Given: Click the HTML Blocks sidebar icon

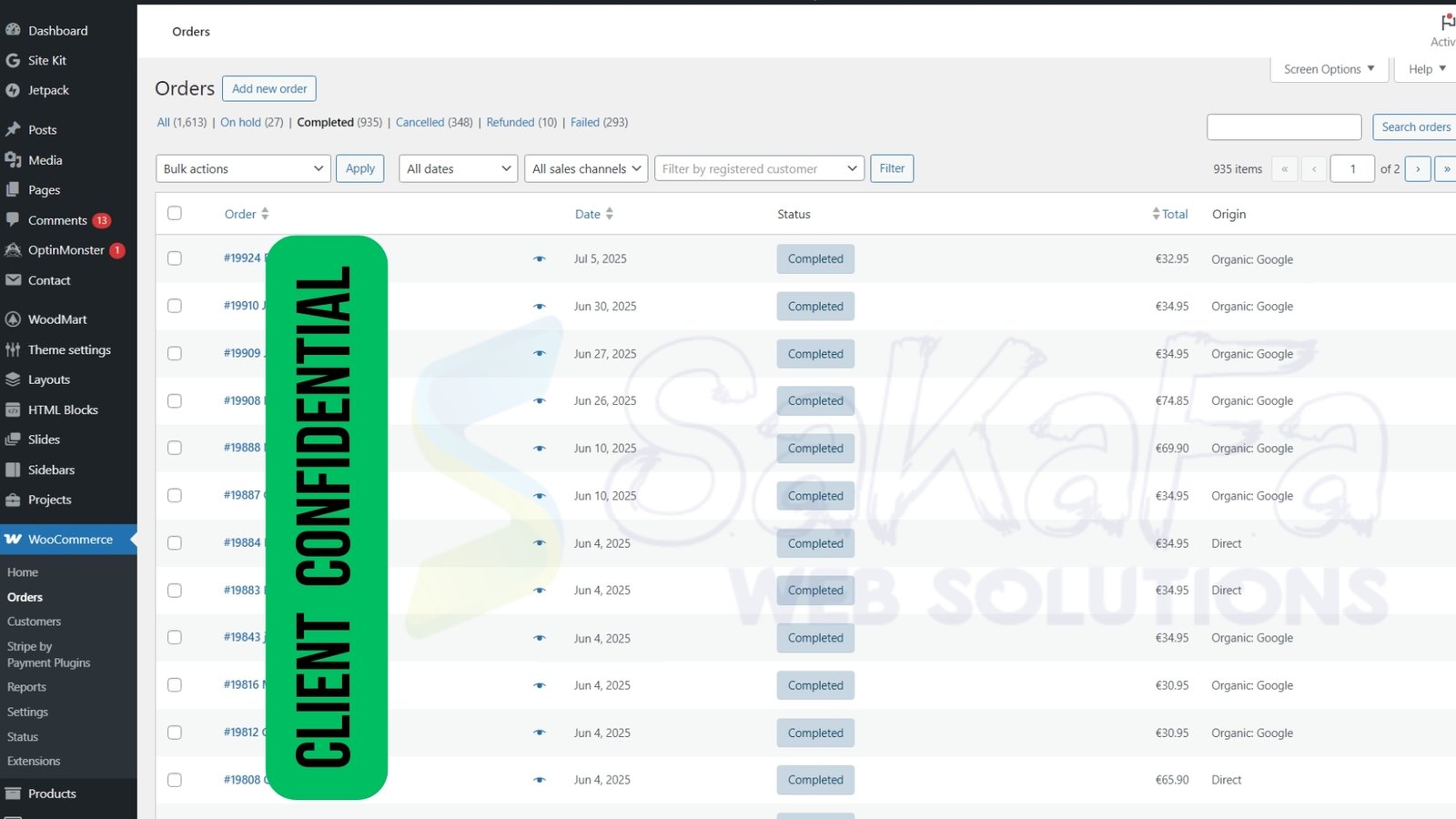Looking at the screenshot, I should tap(13, 409).
